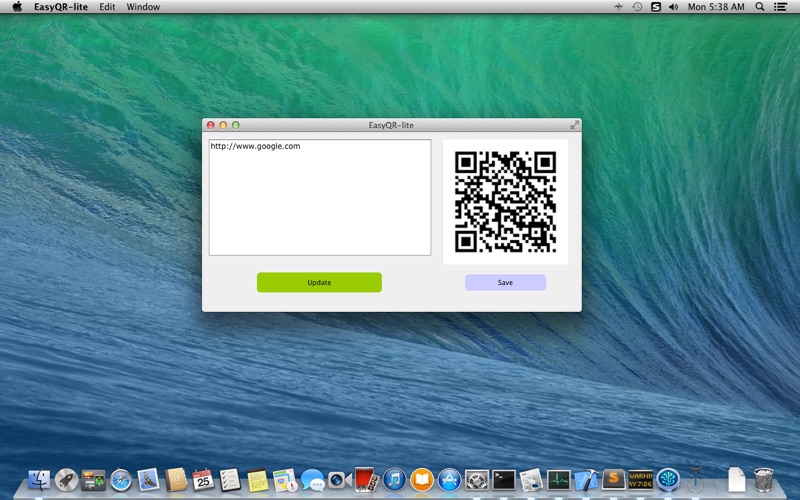Open Activity Monitor in the Dock
Screen dimensions: 800x500
click(x=559, y=480)
